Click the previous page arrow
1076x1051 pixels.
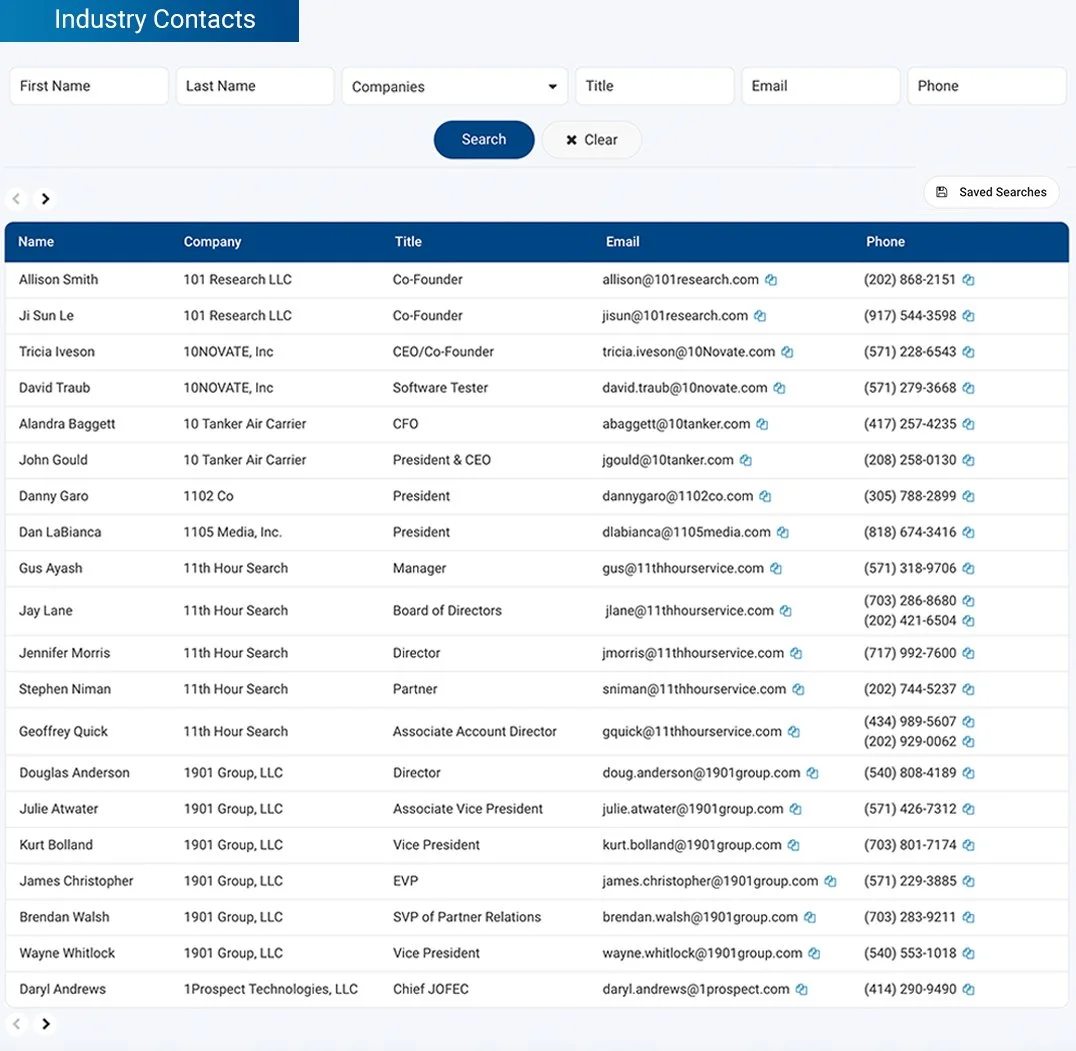click(15, 199)
